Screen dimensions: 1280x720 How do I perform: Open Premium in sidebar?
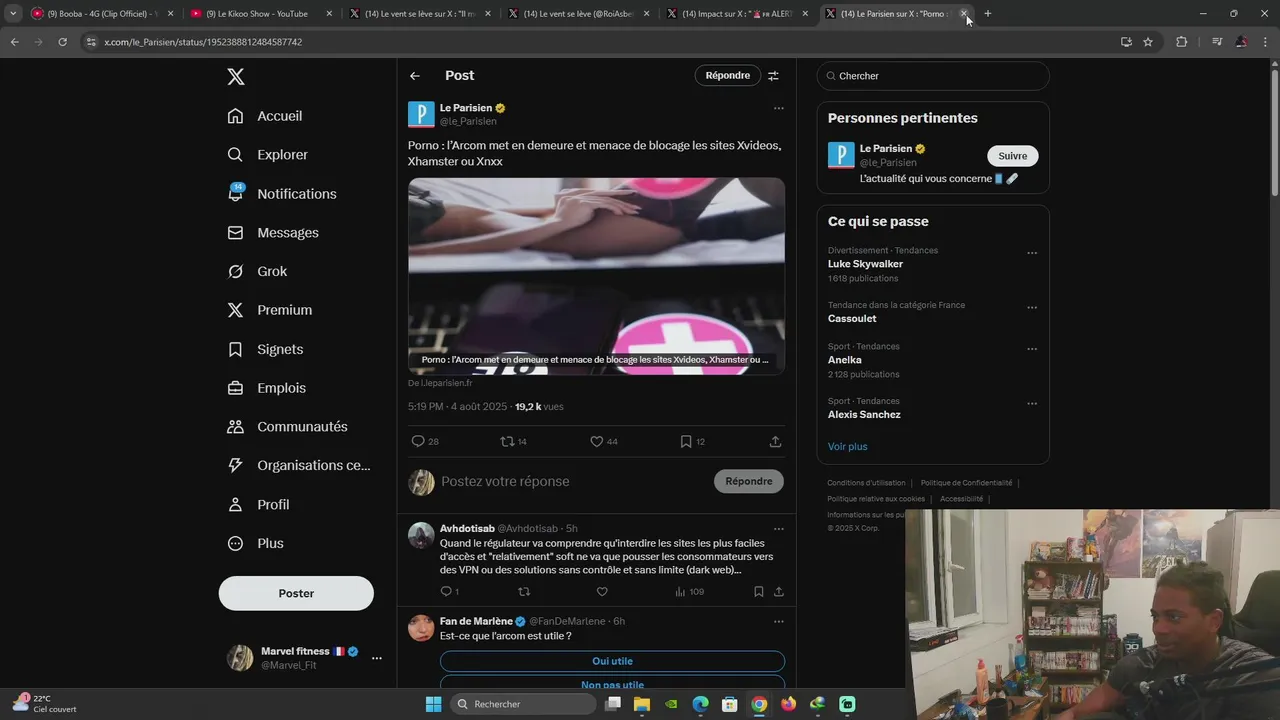tap(270, 310)
